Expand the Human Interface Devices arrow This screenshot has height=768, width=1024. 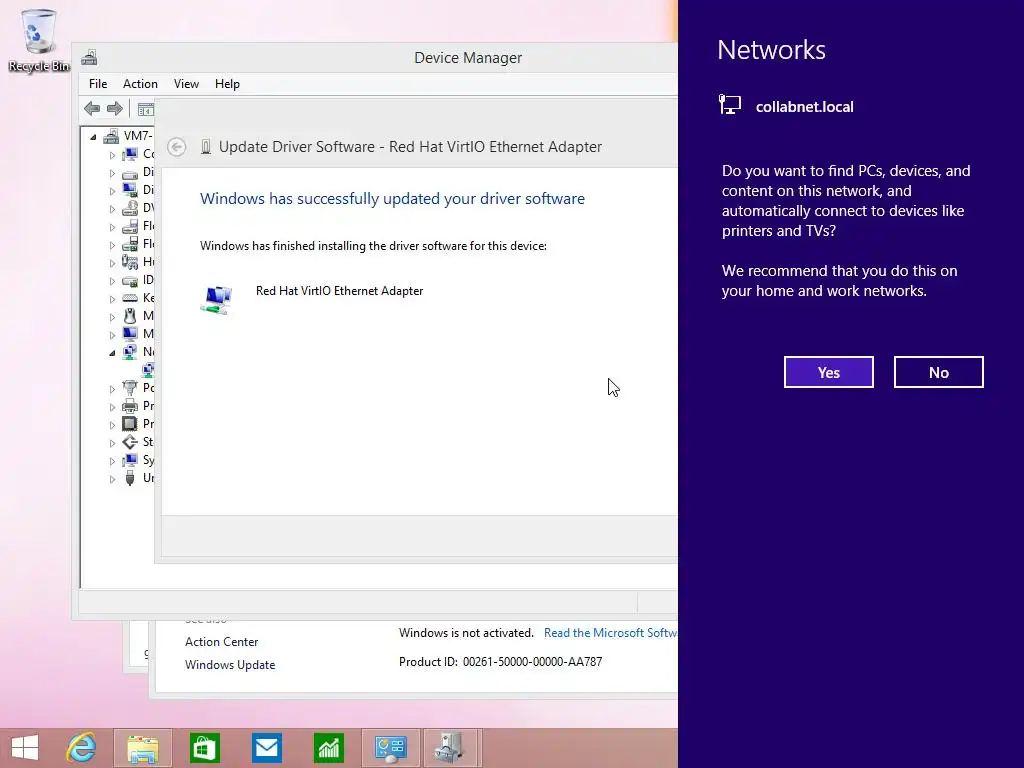click(112, 263)
